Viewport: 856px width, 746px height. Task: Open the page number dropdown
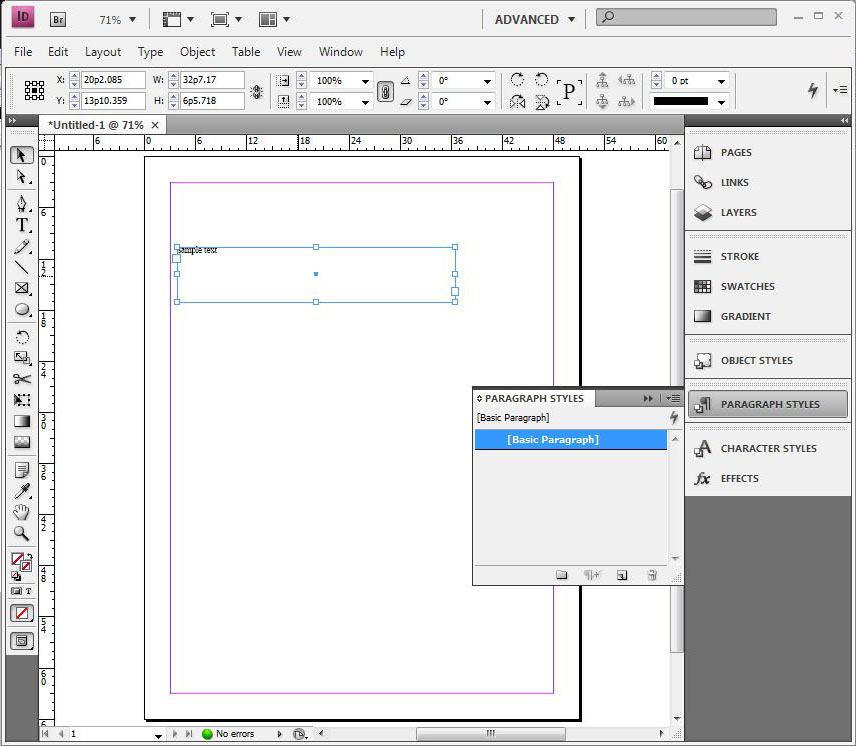[x=158, y=736]
